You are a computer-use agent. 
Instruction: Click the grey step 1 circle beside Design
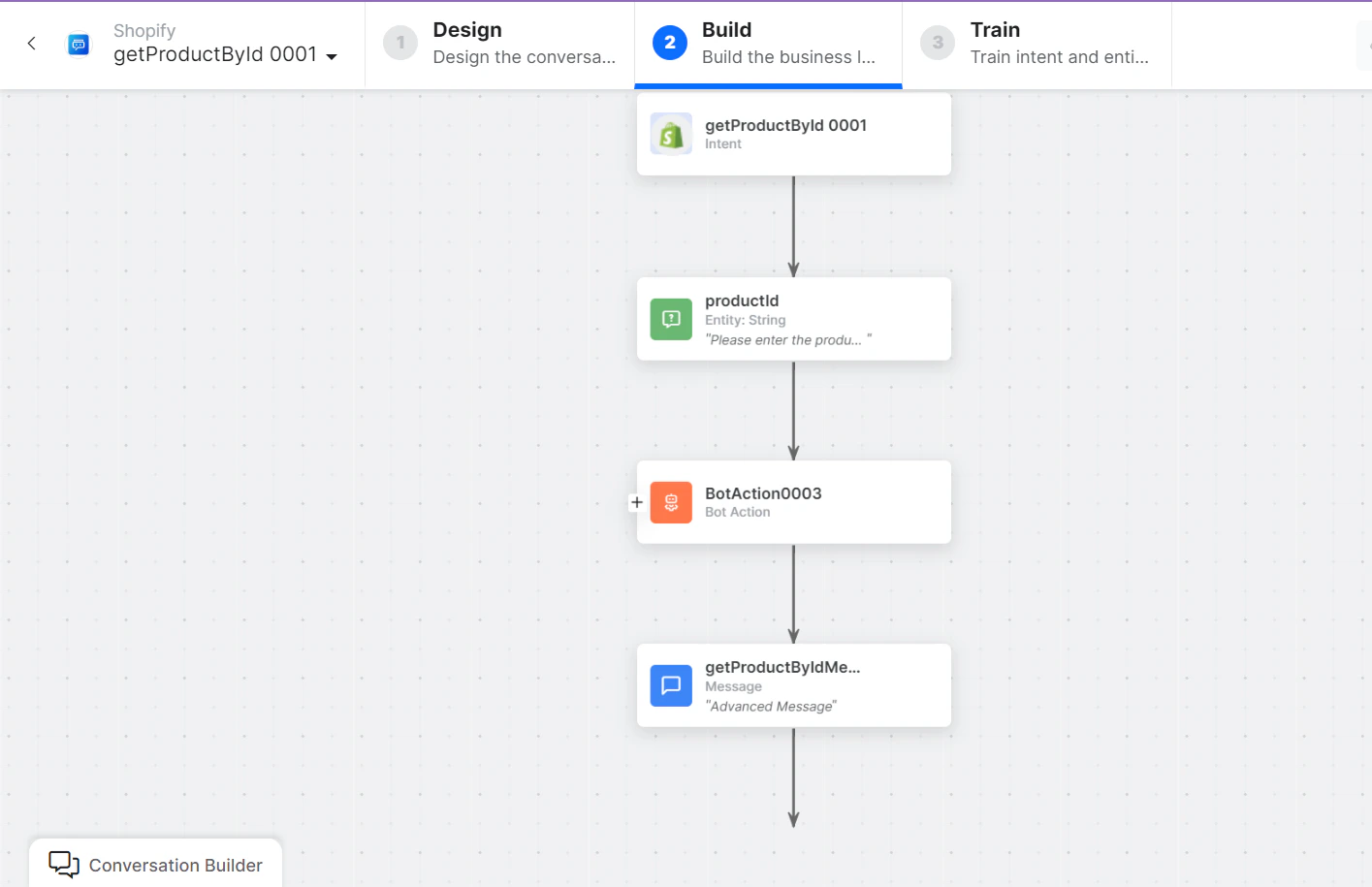point(400,42)
